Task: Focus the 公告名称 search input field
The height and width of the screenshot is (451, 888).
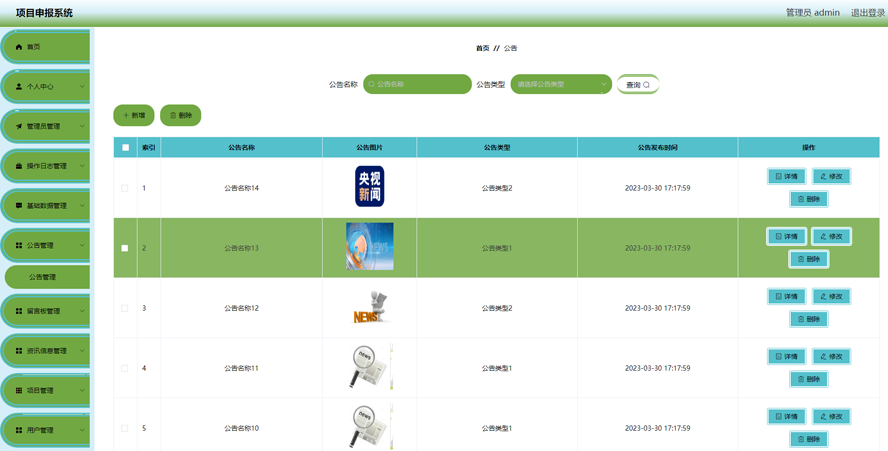Action: [417, 84]
